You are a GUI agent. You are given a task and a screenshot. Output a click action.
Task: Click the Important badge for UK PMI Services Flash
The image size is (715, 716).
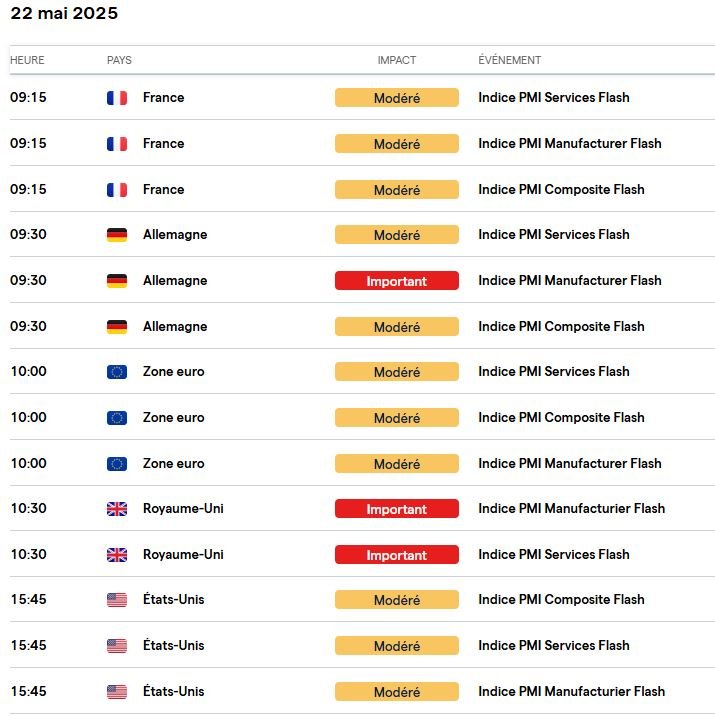click(396, 555)
